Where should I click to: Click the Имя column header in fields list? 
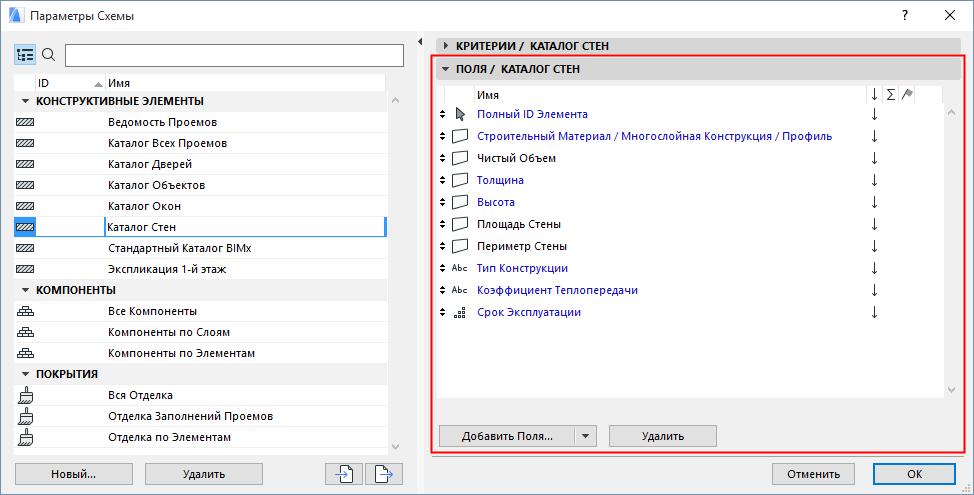(x=670, y=95)
